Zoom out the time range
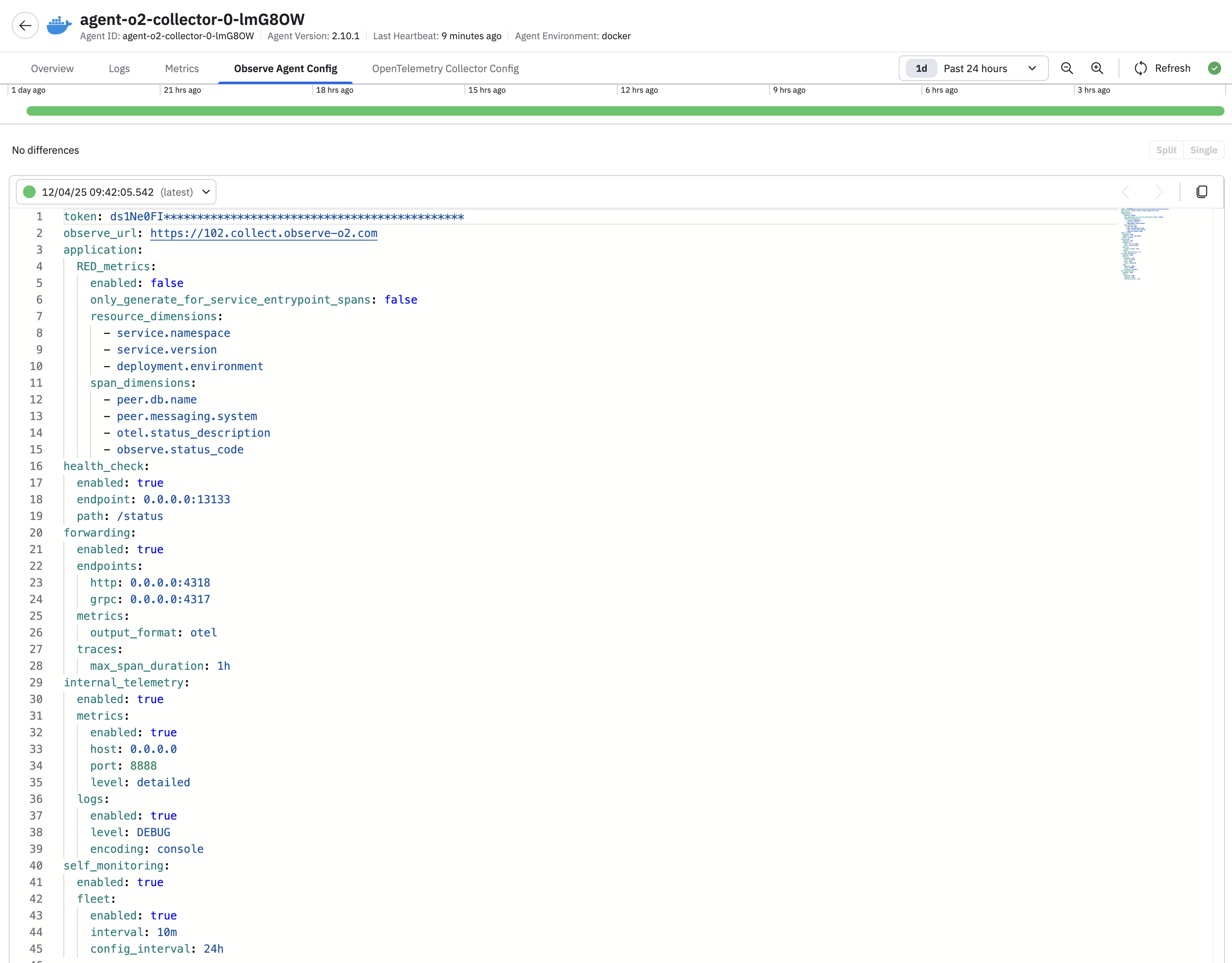 coord(1066,68)
